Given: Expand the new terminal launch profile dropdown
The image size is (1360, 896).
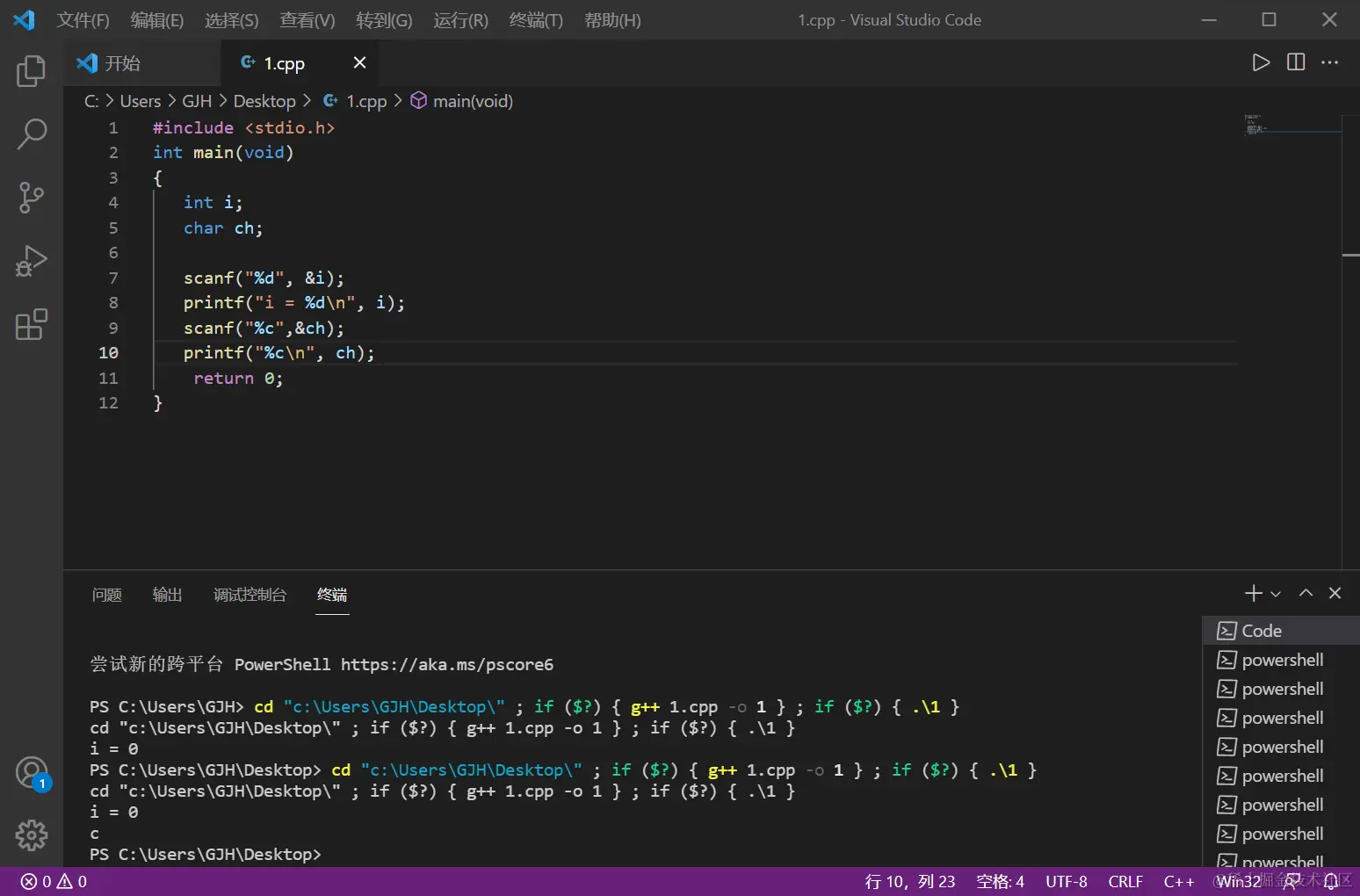Looking at the screenshot, I should 1276,594.
